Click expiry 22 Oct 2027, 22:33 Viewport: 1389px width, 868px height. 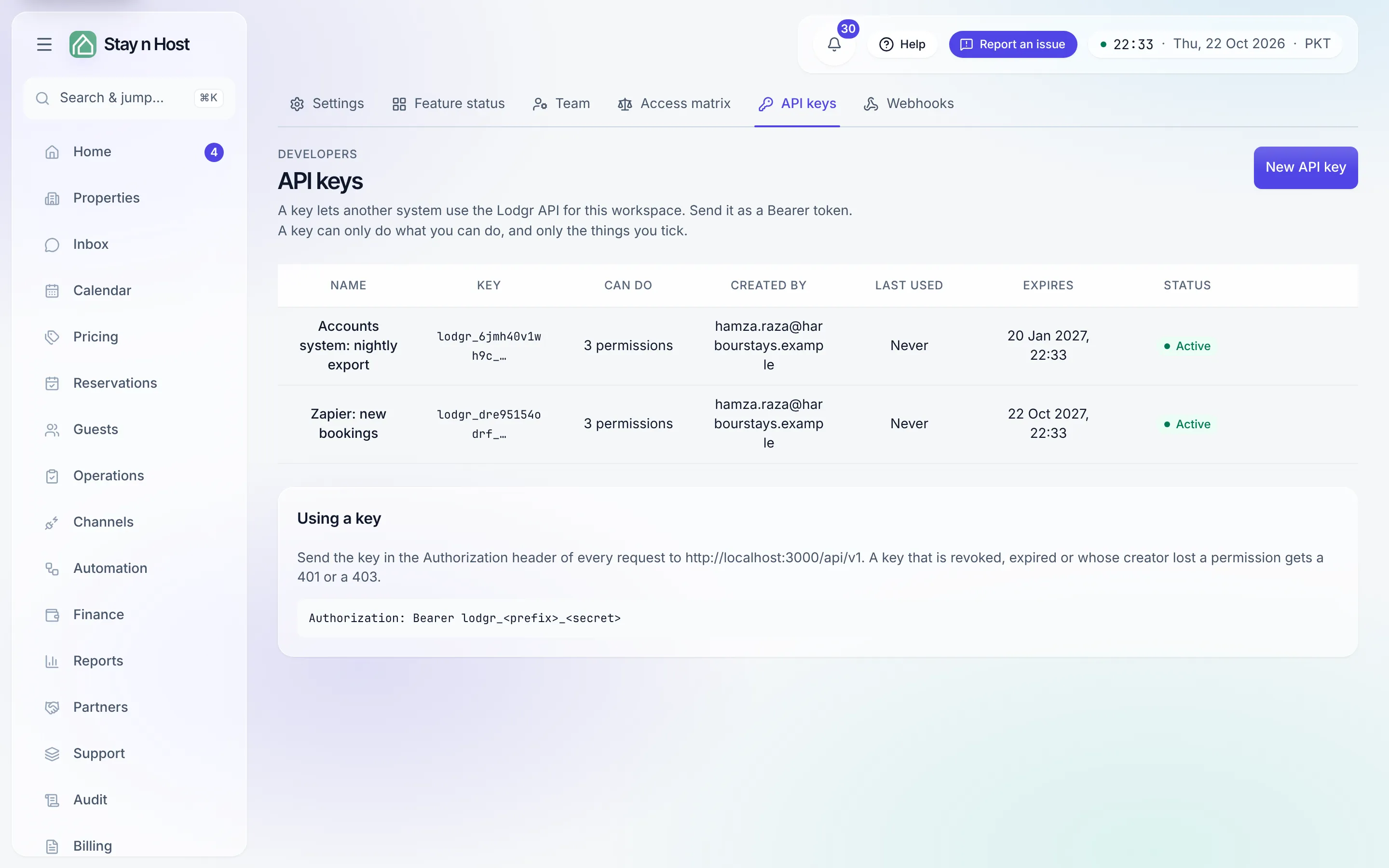pyautogui.click(x=1048, y=424)
